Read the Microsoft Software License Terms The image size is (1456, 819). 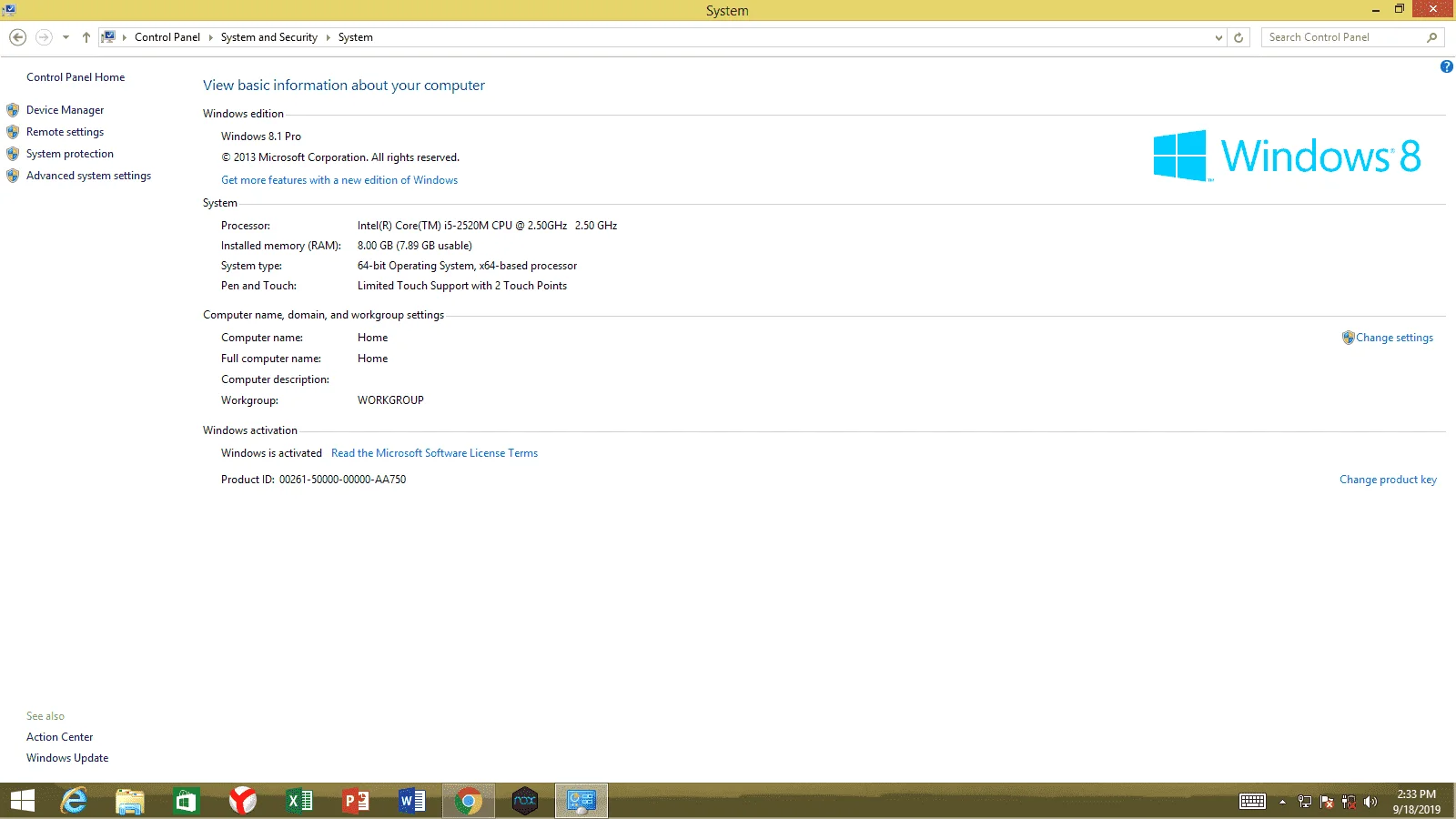pyautogui.click(x=435, y=453)
